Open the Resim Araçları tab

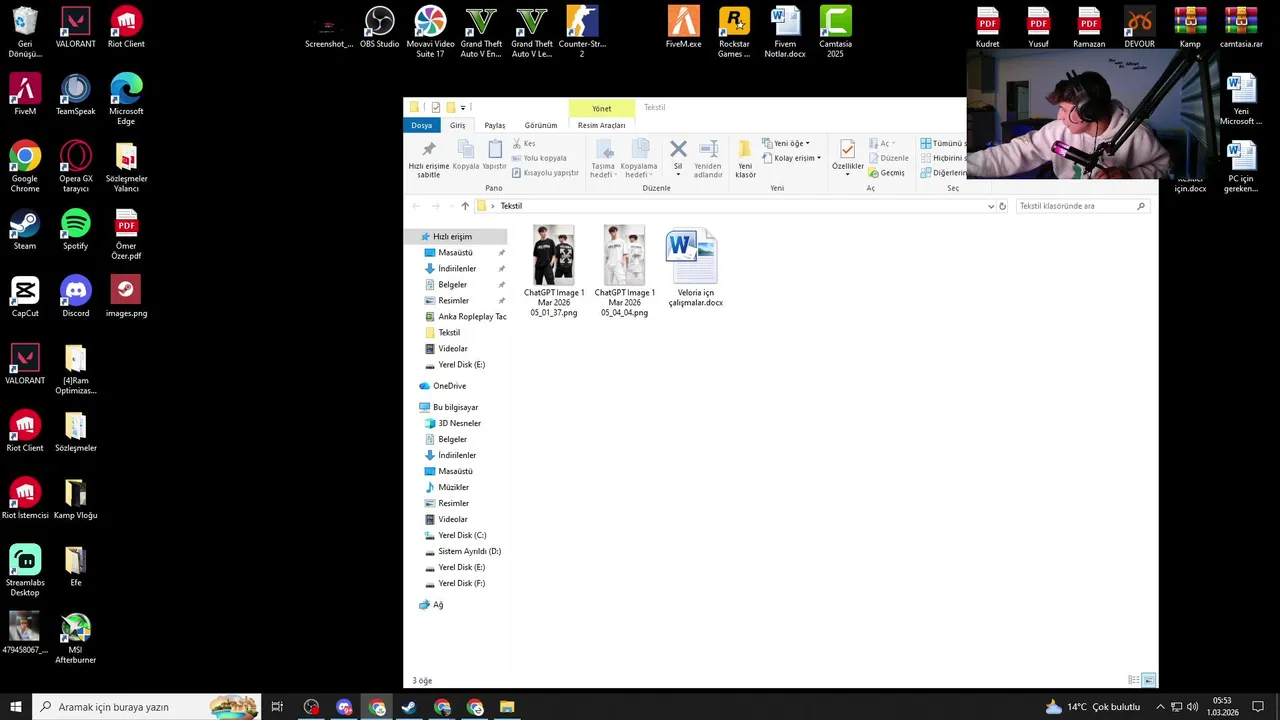pos(602,125)
